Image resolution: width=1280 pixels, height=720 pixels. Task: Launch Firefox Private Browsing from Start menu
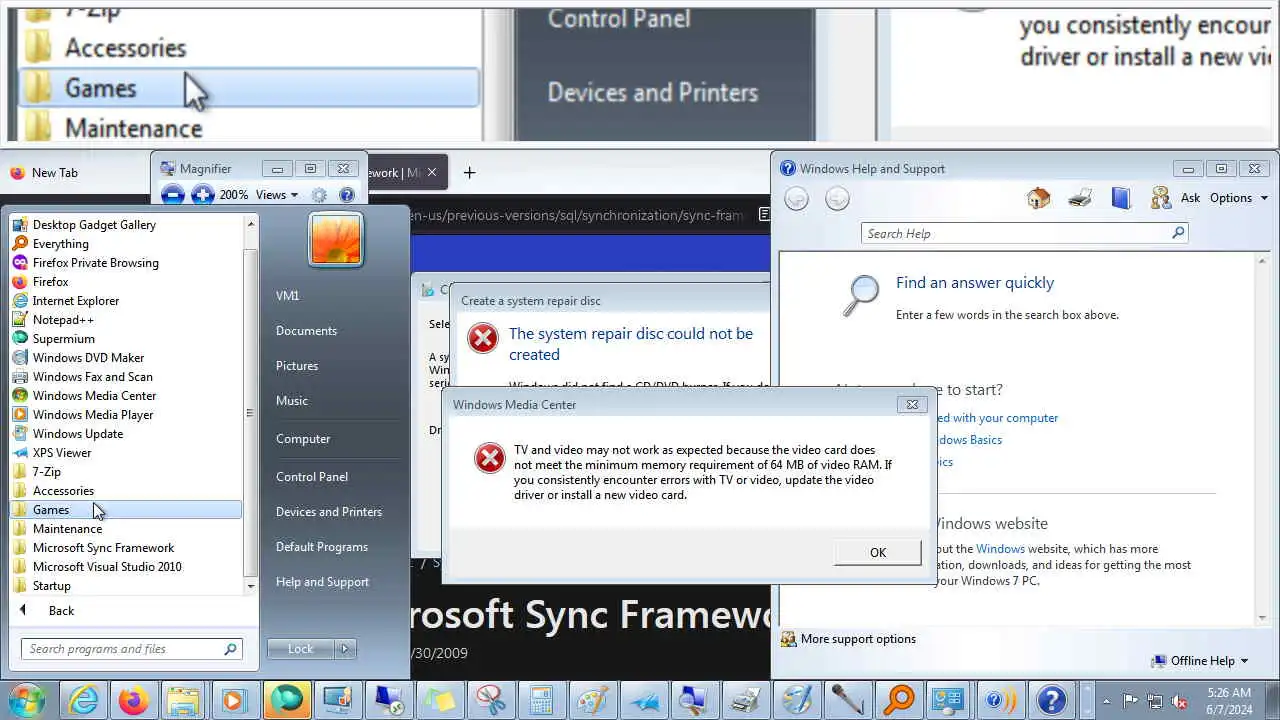pos(126,263)
